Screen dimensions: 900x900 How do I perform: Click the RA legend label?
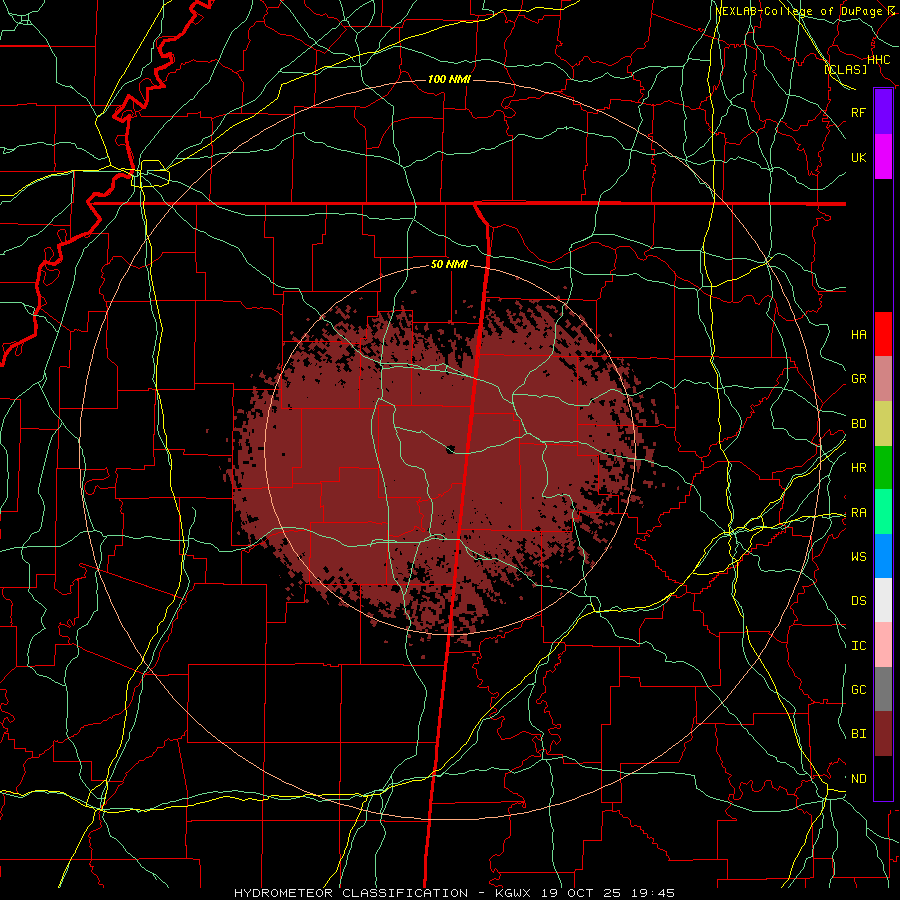pyautogui.click(x=858, y=512)
